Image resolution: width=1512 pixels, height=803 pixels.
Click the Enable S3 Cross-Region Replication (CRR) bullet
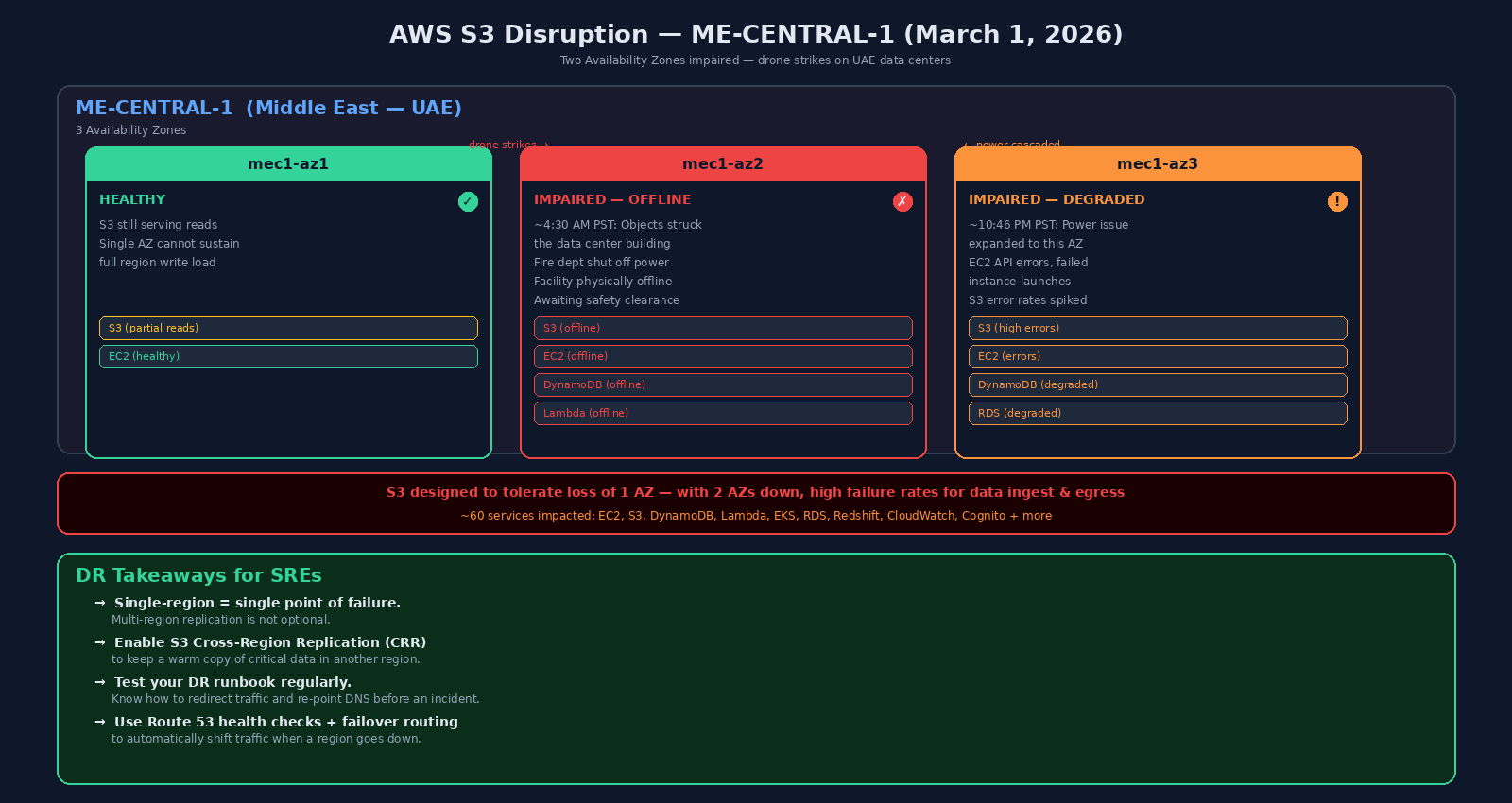tap(270, 642)
